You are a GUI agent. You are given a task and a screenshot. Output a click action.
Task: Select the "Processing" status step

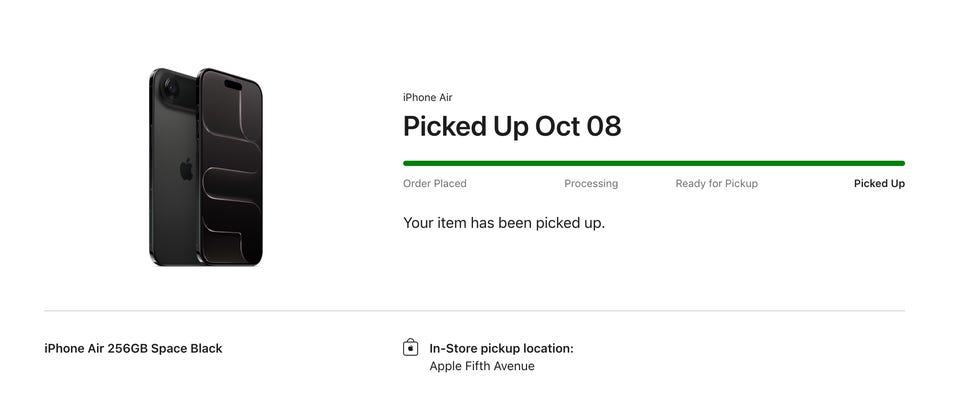tap(591, 184)
